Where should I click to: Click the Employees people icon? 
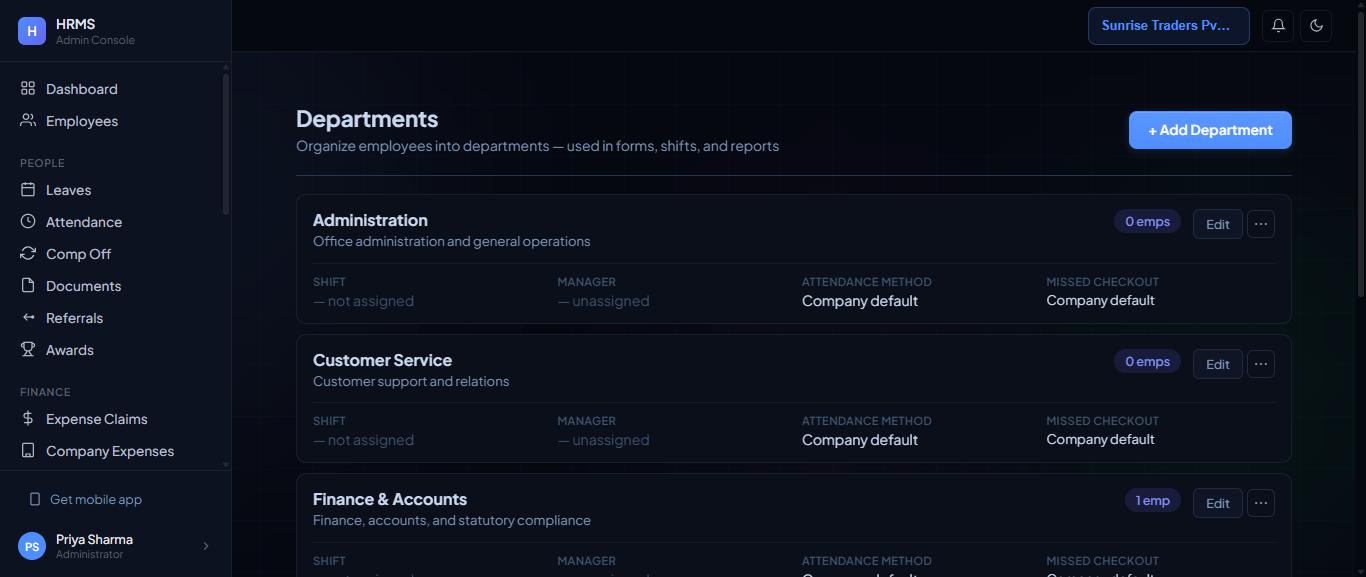click(28, 121)
